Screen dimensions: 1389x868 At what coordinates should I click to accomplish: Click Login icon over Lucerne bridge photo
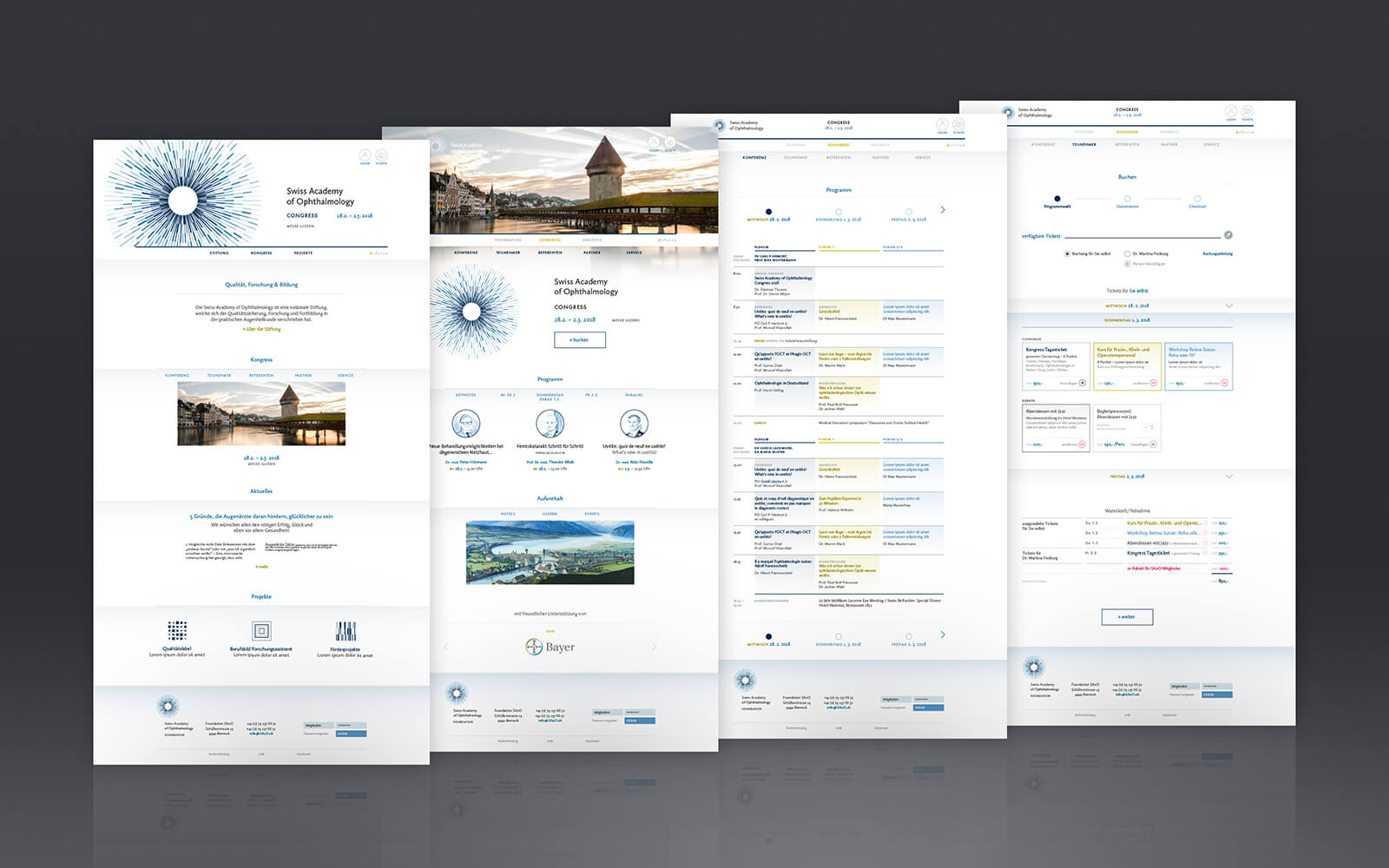click(654, 142)
